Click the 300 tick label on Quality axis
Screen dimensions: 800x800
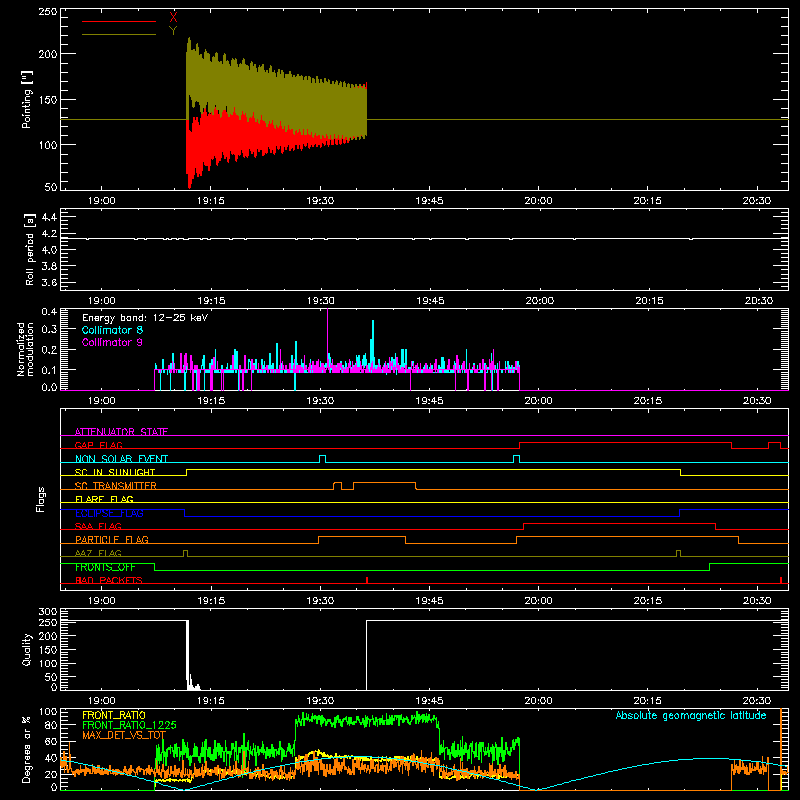coord(48,611)
